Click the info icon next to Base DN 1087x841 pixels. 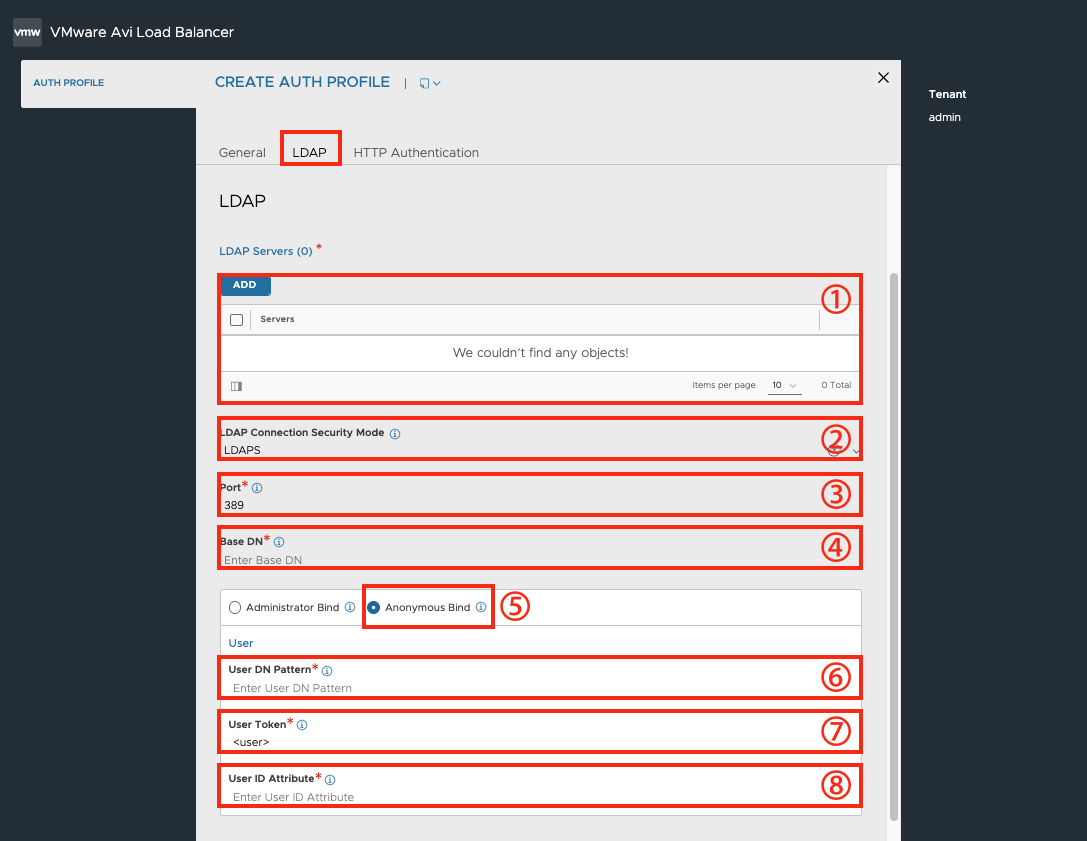click(x=279, y=542)
